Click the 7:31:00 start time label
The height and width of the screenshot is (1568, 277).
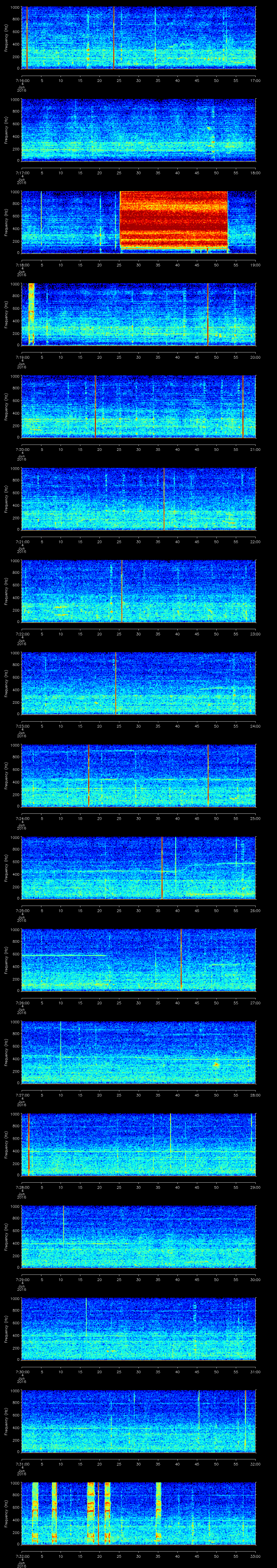22,1464
